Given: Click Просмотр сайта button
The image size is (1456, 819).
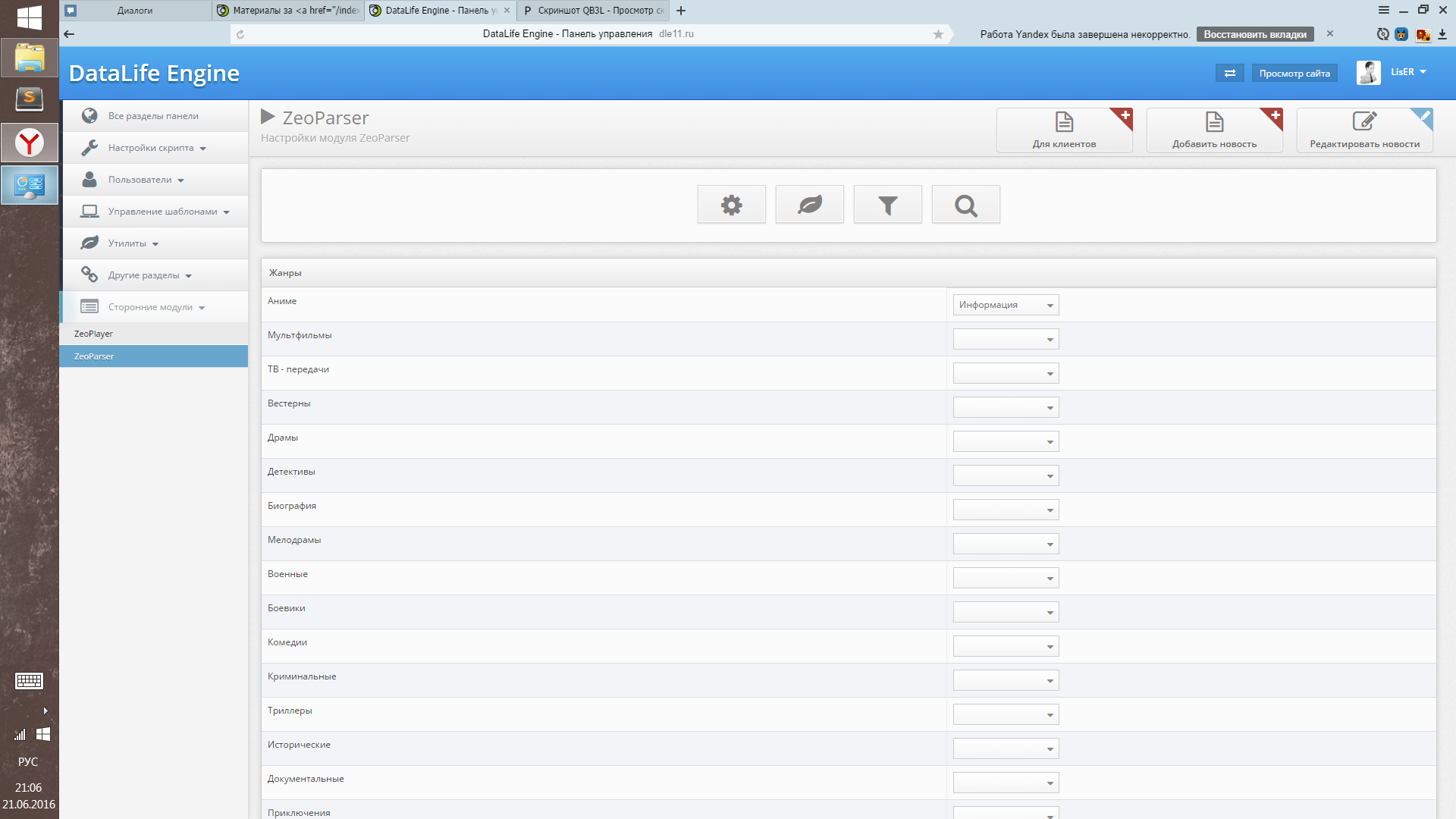Looking at the screenshot, I should click(x=1294, y=73).
